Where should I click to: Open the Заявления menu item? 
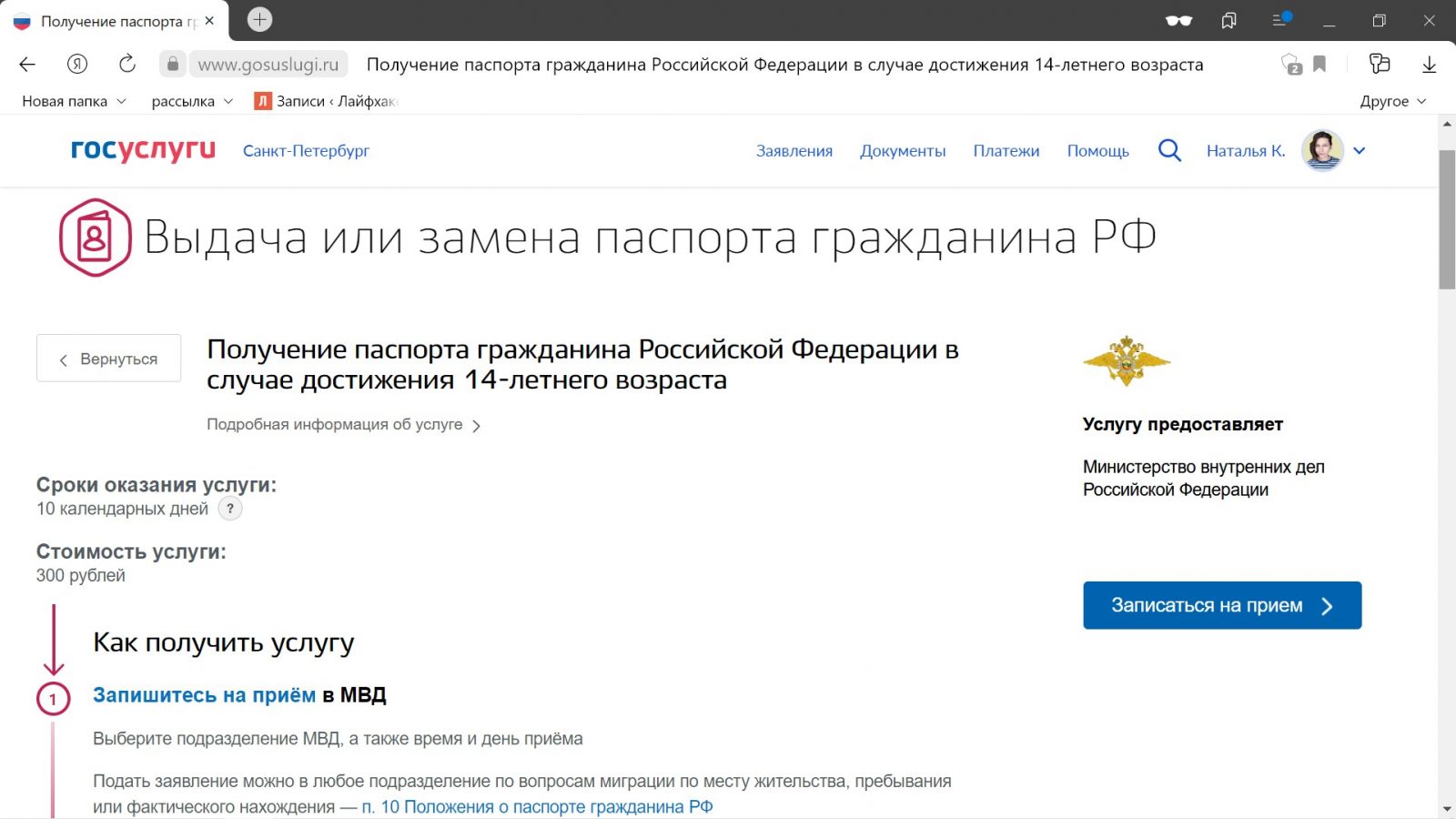[794, 151]
